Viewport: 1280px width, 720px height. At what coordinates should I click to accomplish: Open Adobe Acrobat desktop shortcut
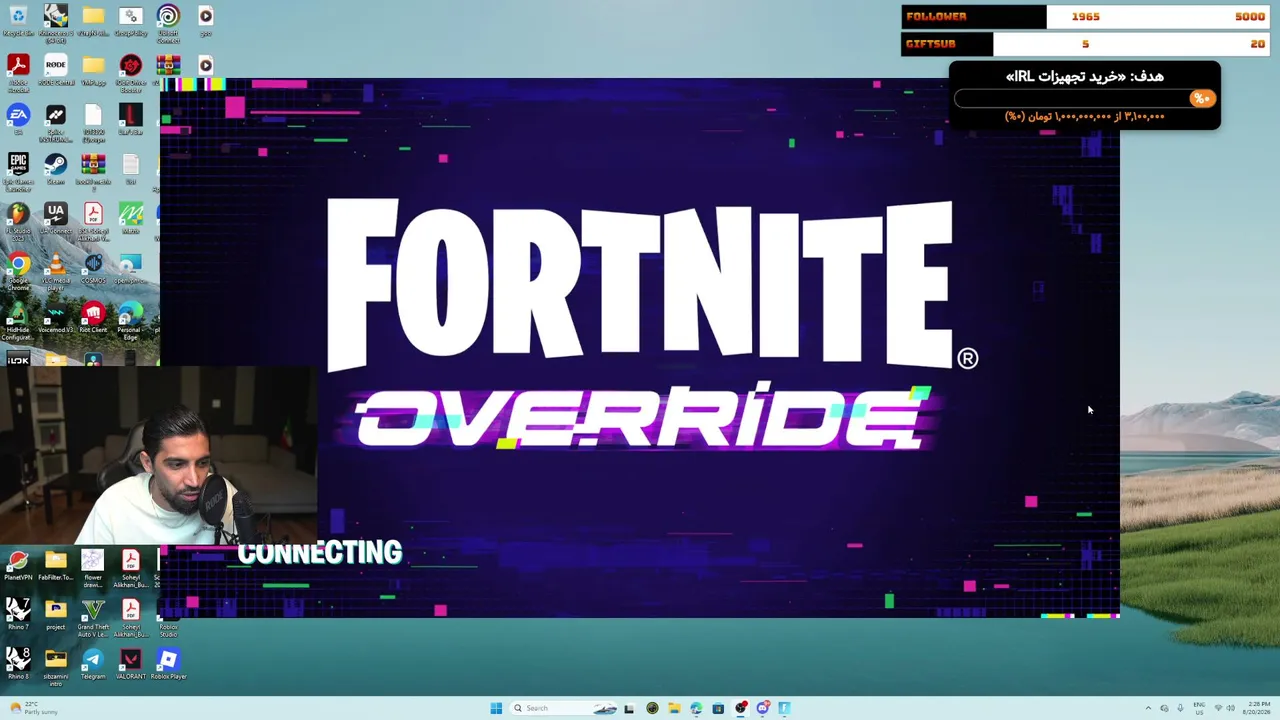(18, 73)
